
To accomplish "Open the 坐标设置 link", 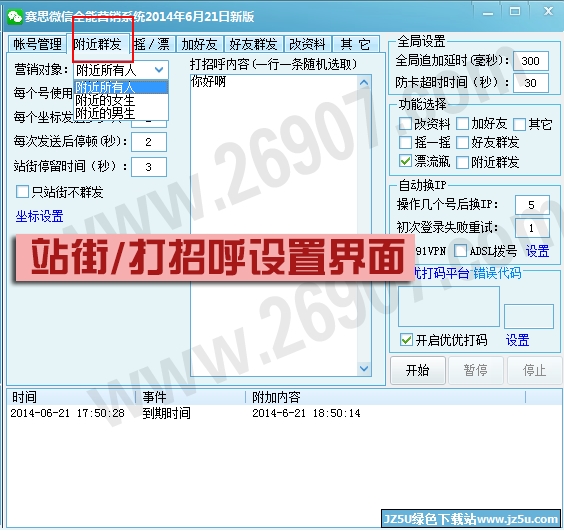I will pyautogui.click(x=40, y=217).
